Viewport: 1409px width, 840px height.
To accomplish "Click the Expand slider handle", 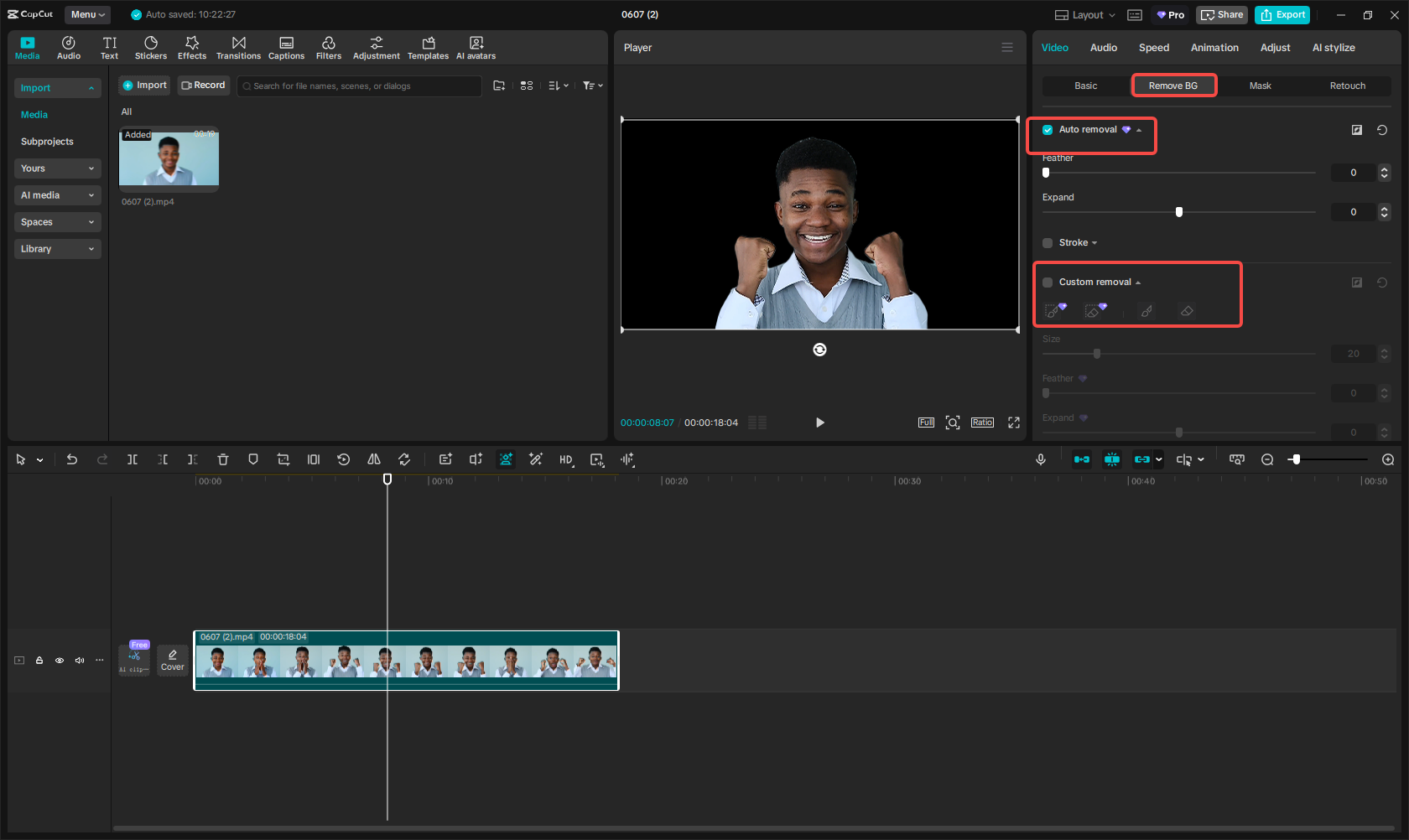I will [x=1179, y=212].
